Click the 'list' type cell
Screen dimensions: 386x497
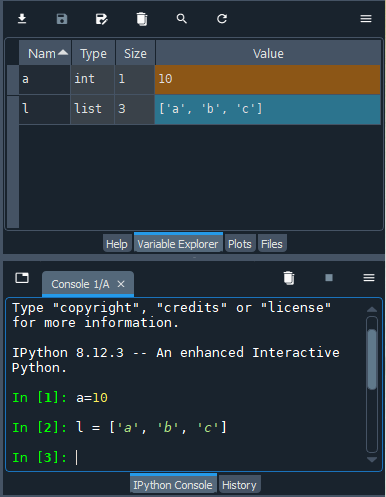92,109
